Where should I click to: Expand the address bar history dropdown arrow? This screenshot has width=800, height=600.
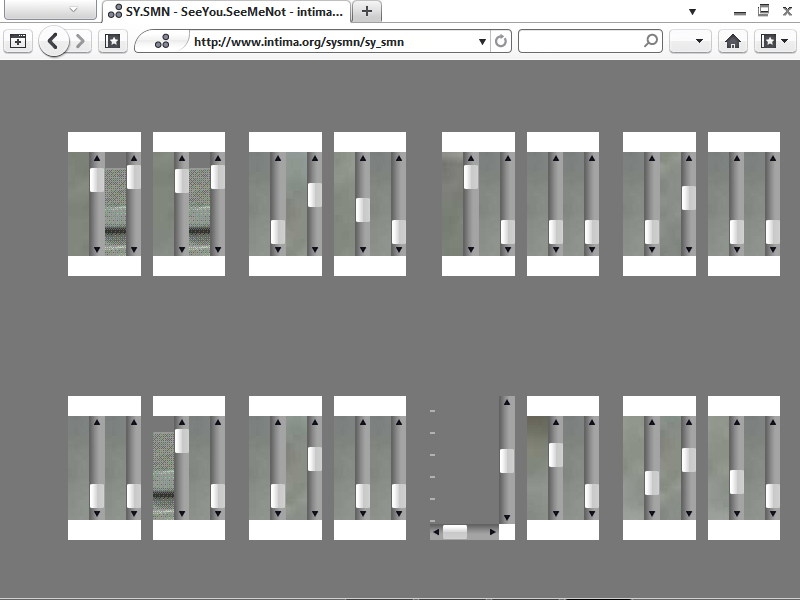point(482,42)
